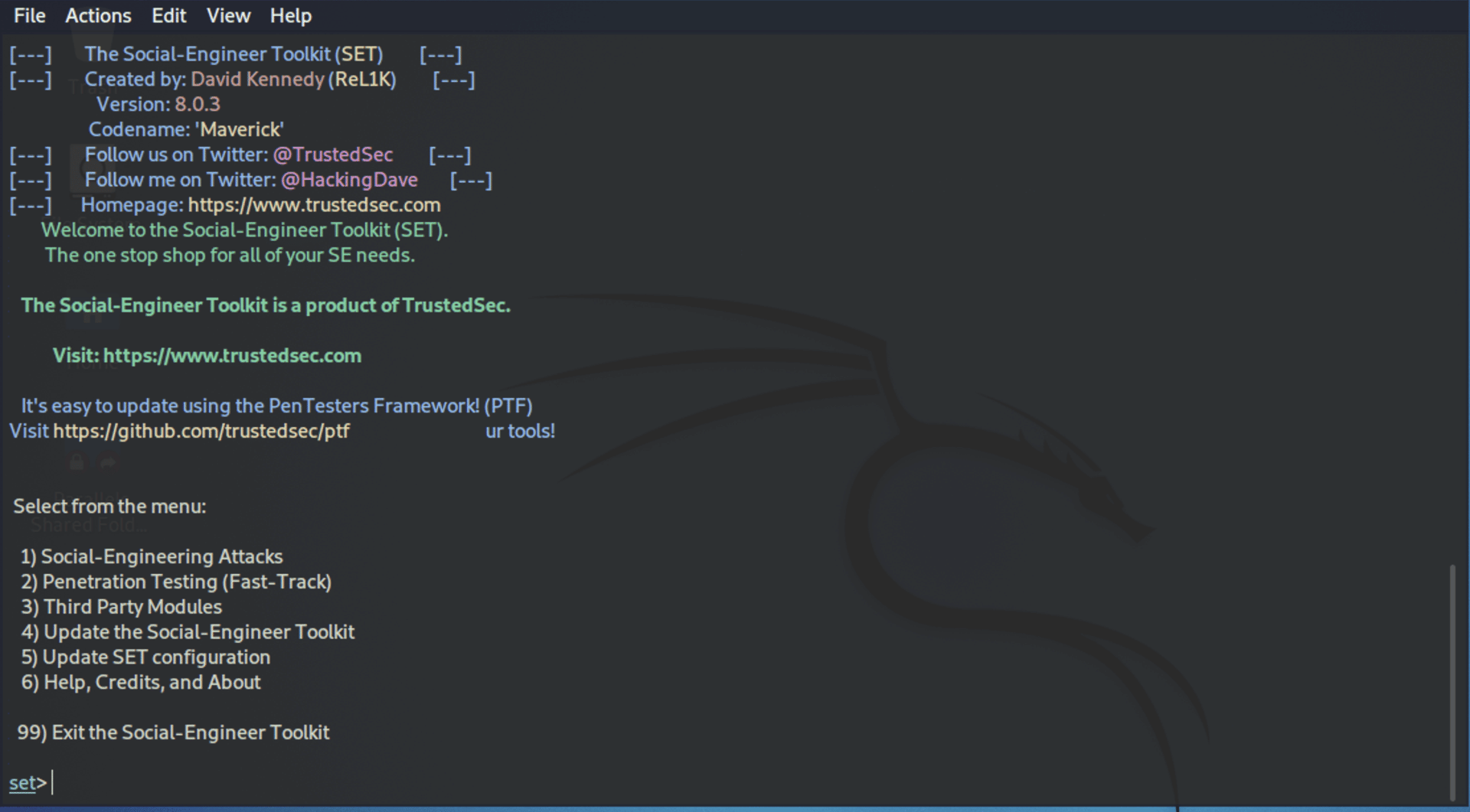1470x812 pixels.
Task: Click Exit the Social-Engineer Toolkit line
Action: [x=174, y=732]
